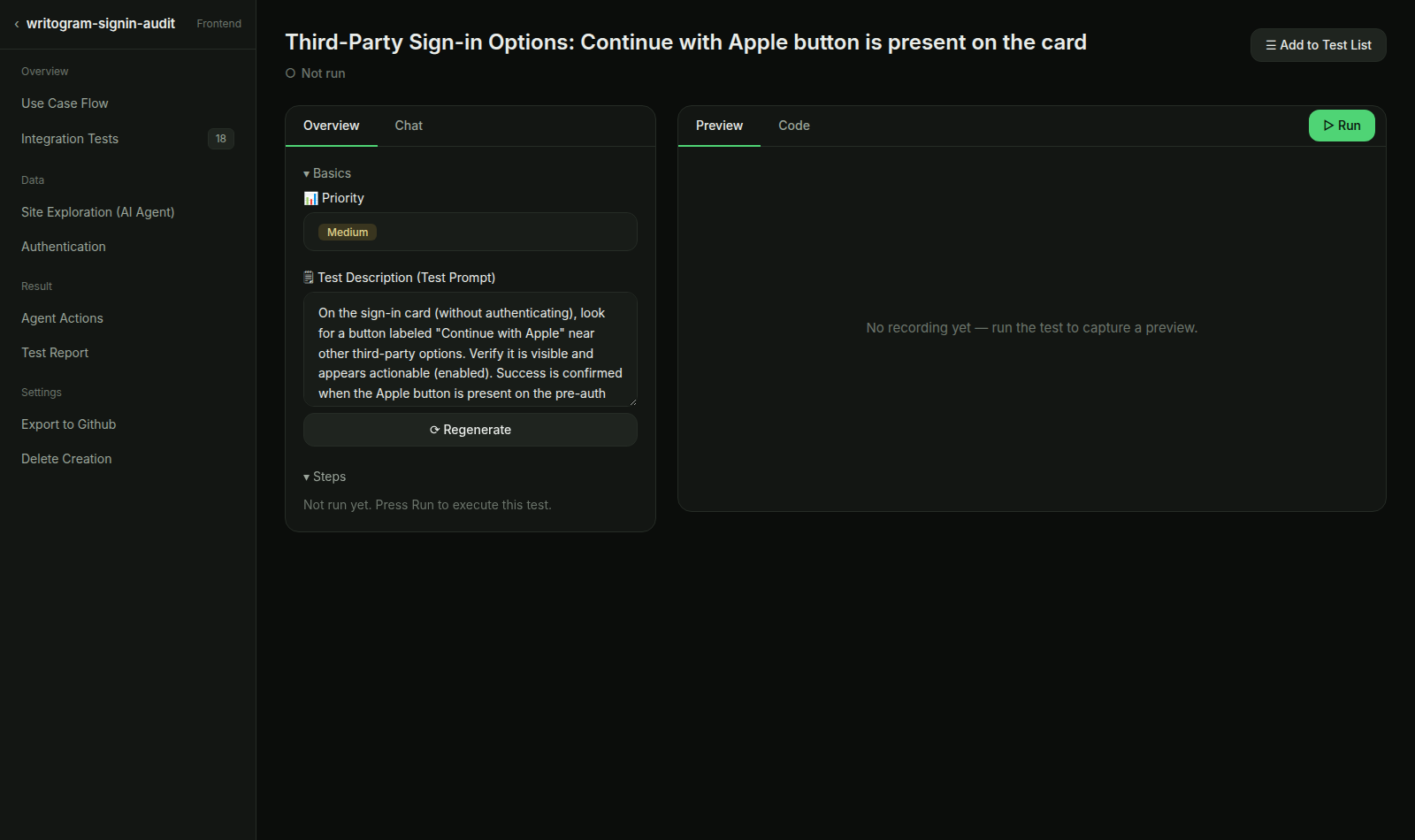Click the 'No recording yet' preview message

[x=1032, y=328]
